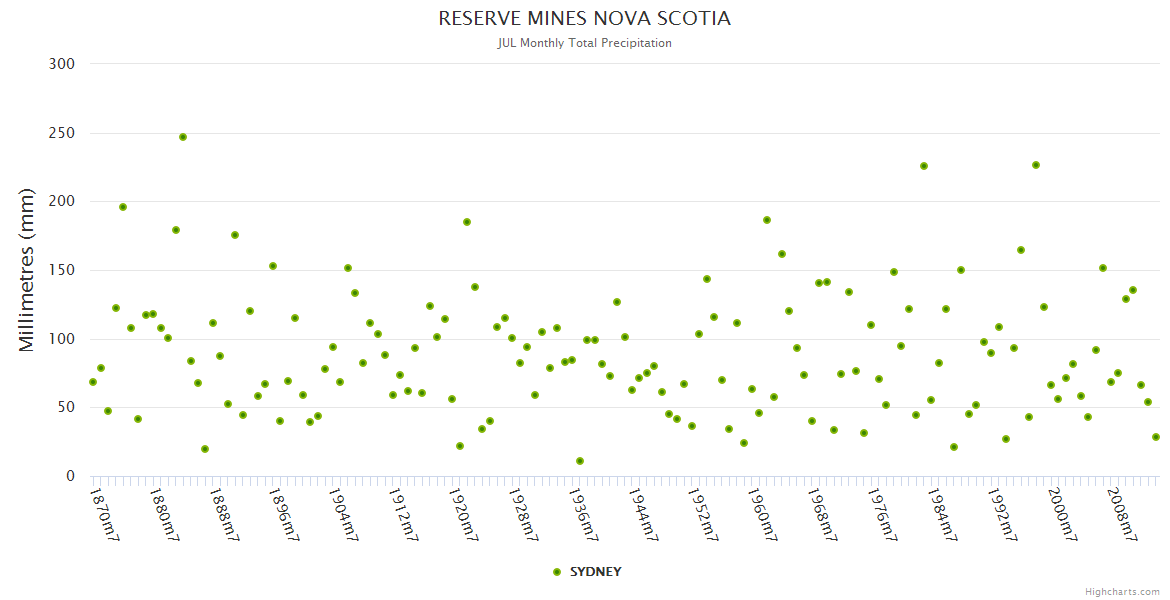Click the chart title RESERVE MINES NOVA SCOTIA
The image size is (1170, 600).
(585, 19)
